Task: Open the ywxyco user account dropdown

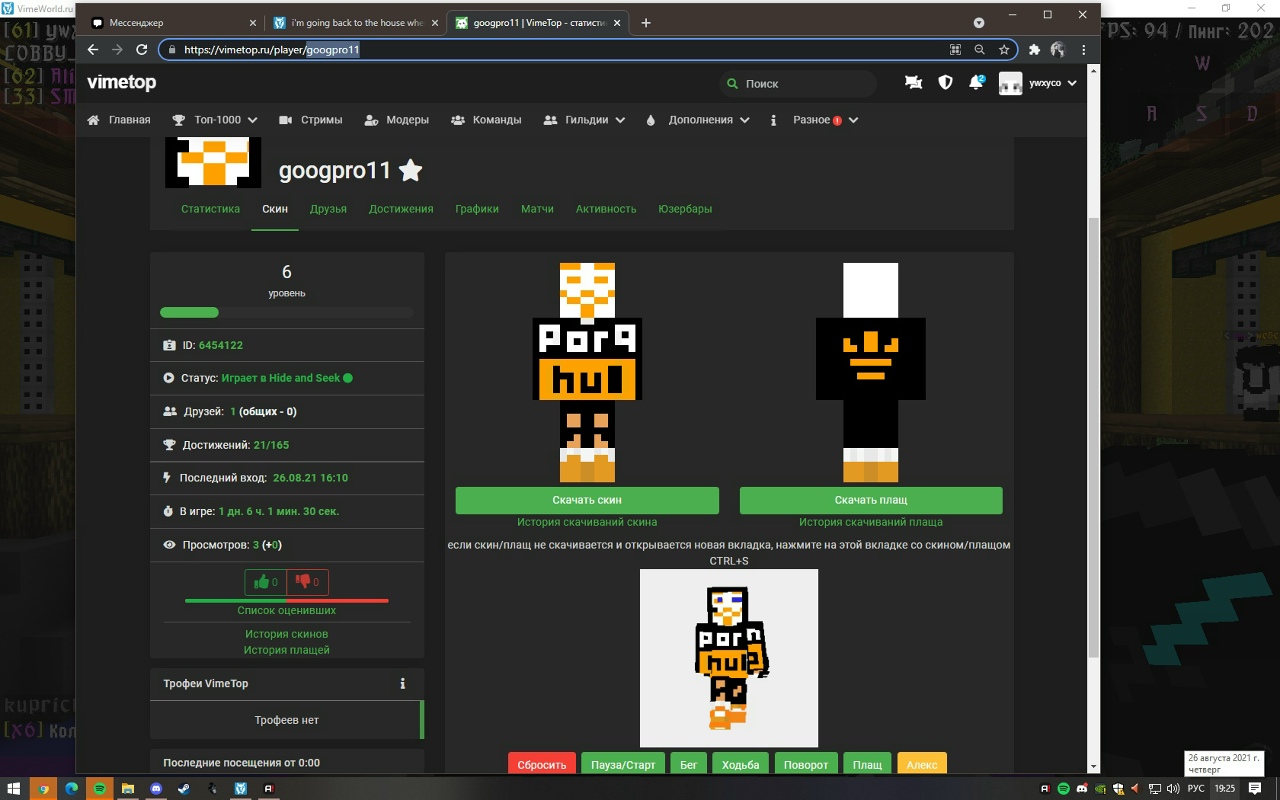Action: (x=1038, y=83)
